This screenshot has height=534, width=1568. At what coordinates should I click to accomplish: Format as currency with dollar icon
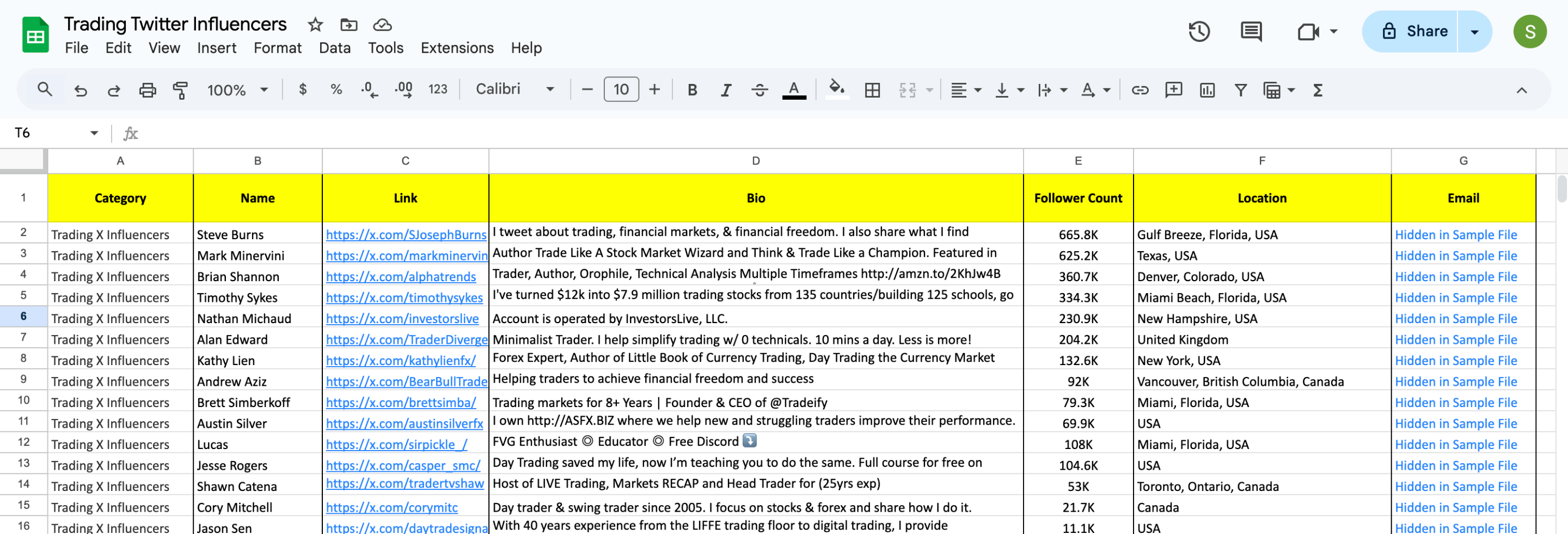[303, 89]
